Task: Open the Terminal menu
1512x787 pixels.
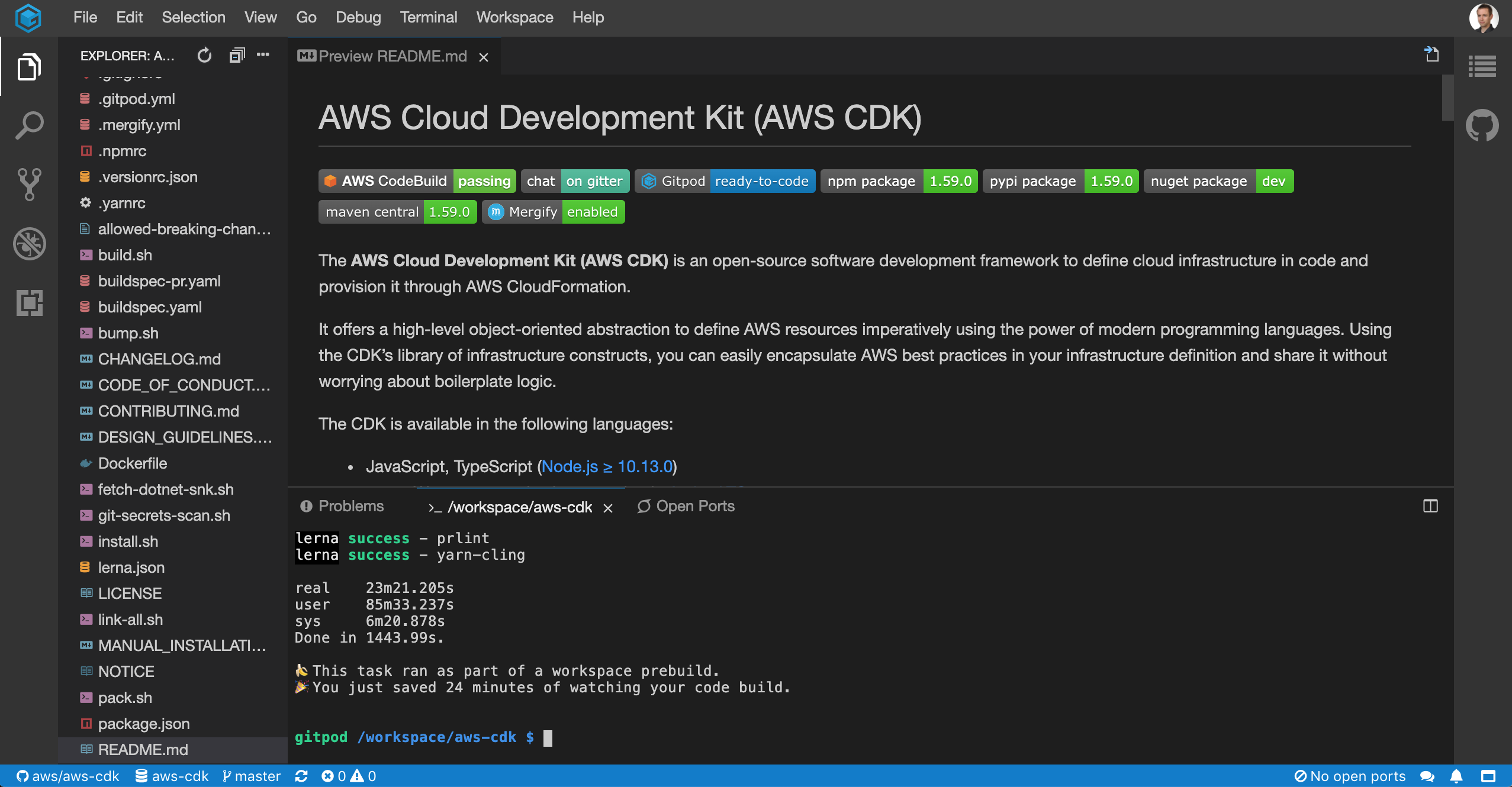Action: (429, 17)
